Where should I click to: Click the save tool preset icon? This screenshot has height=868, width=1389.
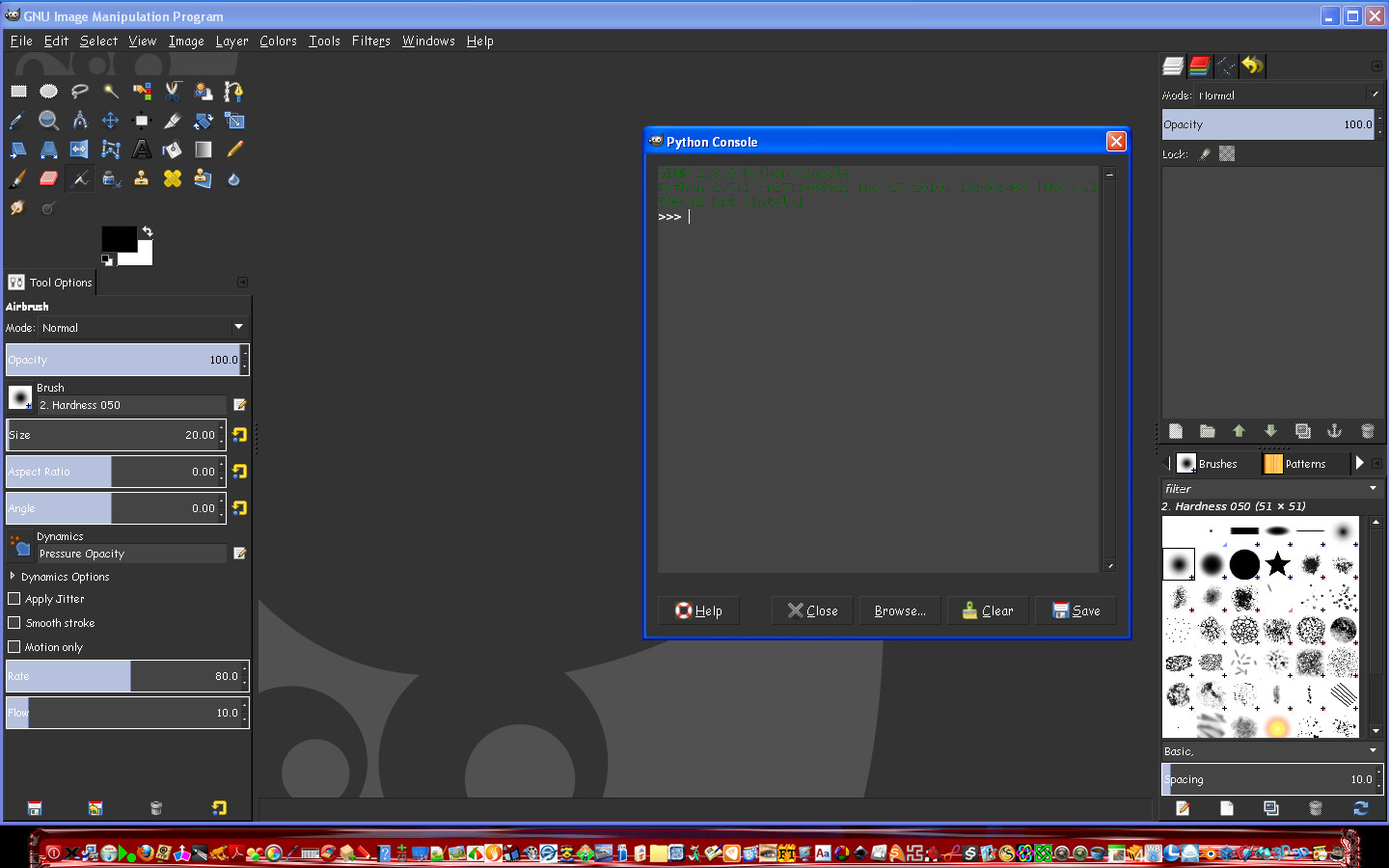coord(35,808)
